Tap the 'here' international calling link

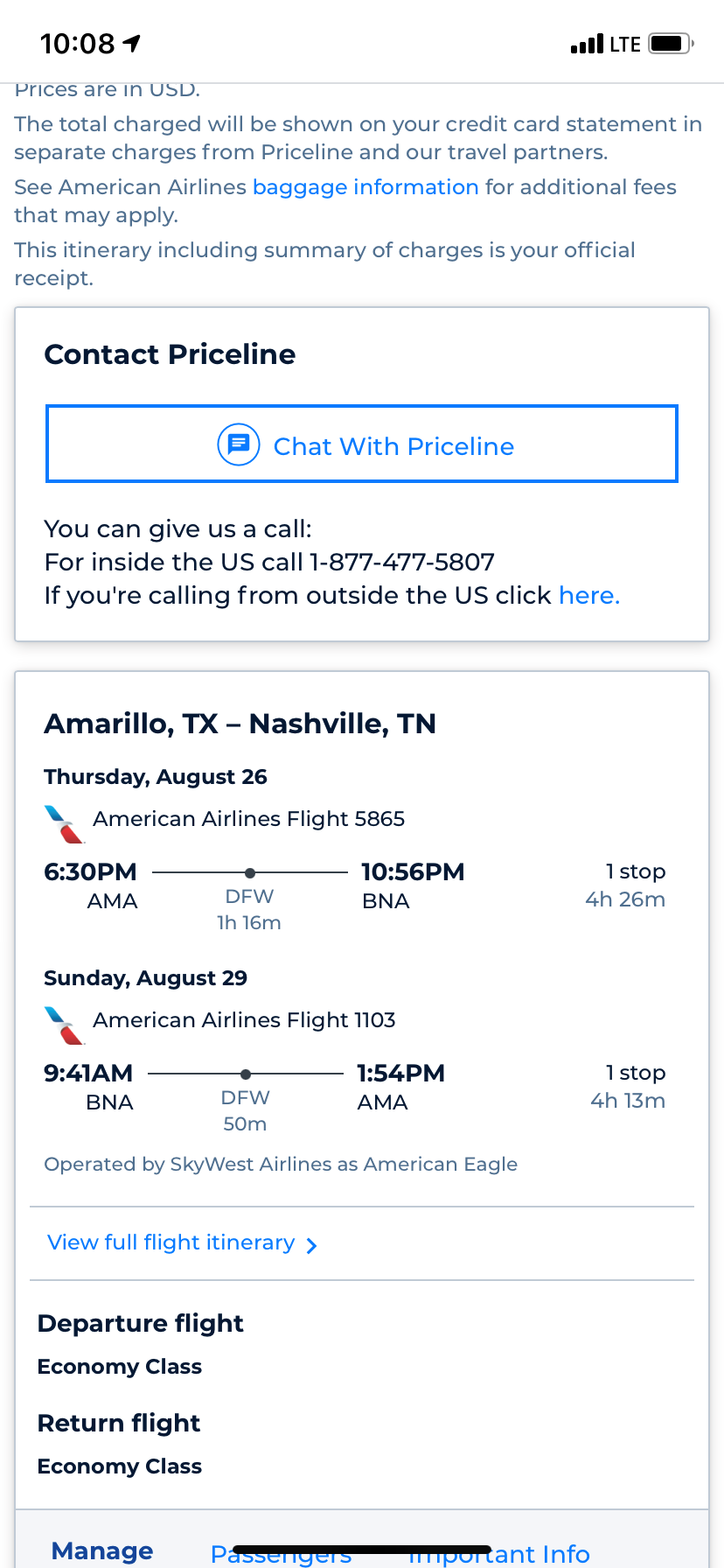(x=588, y=596)
